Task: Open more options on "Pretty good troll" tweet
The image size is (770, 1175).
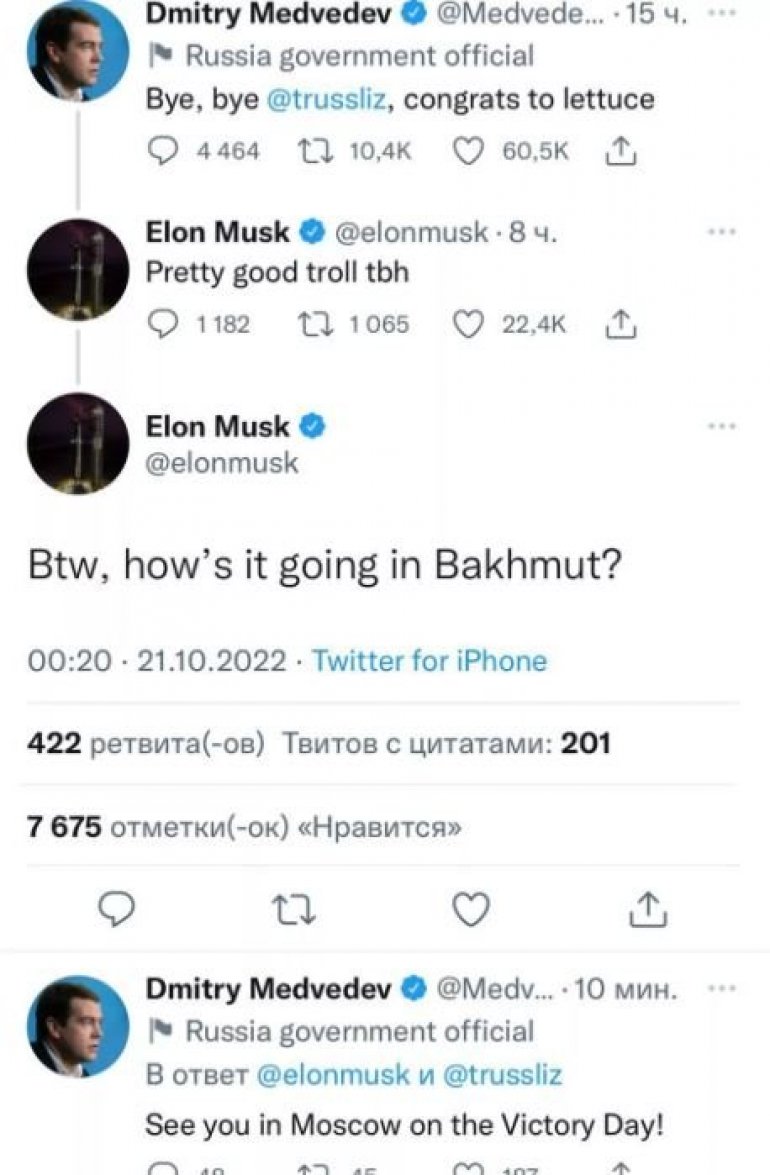Action: click(720, 232)
